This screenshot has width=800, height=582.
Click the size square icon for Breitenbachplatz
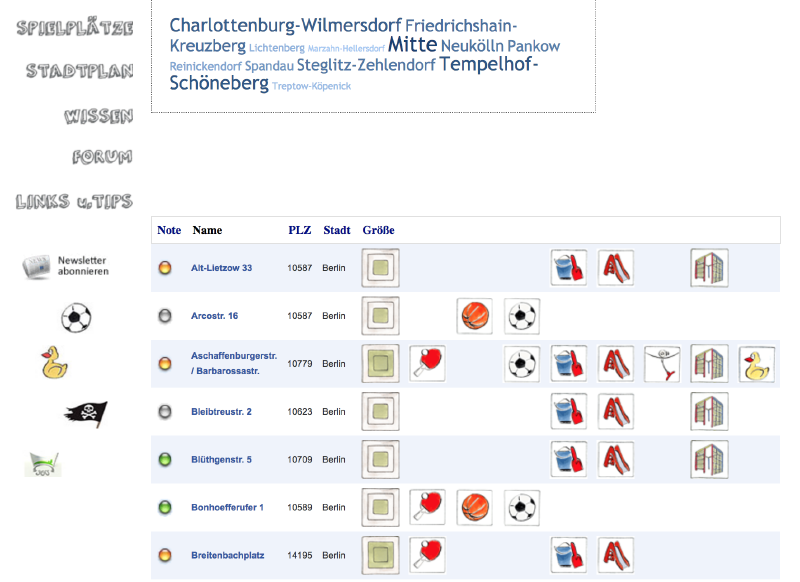tap(380, 555)
